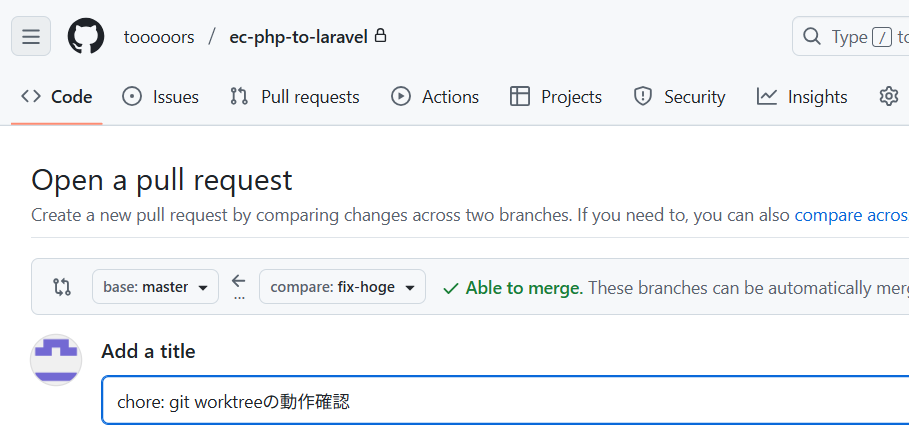Open the tooooors owner link
The image size is (909, 441).
point(159,37)
